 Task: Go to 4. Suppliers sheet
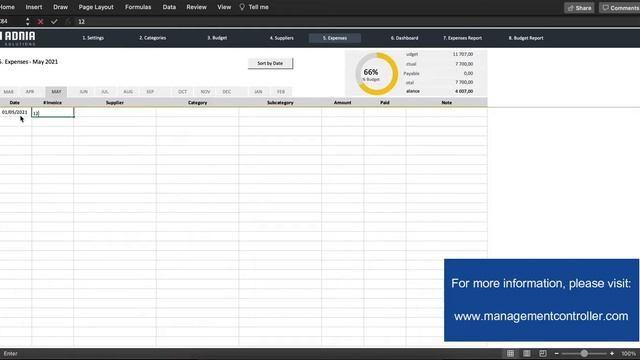coord(282,38)
